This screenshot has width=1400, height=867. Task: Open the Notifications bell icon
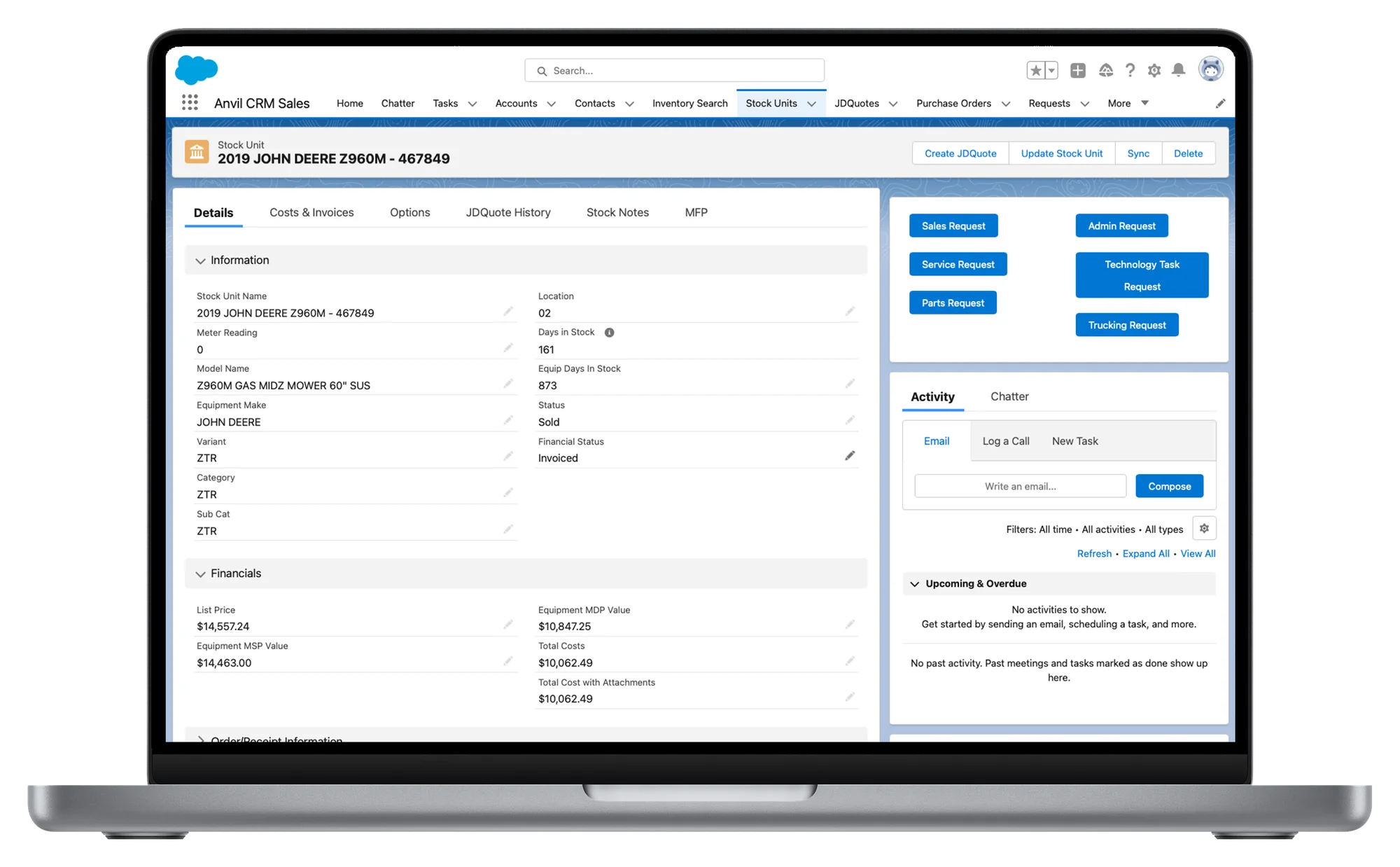pyautogui.click(x=1179, y=70)
